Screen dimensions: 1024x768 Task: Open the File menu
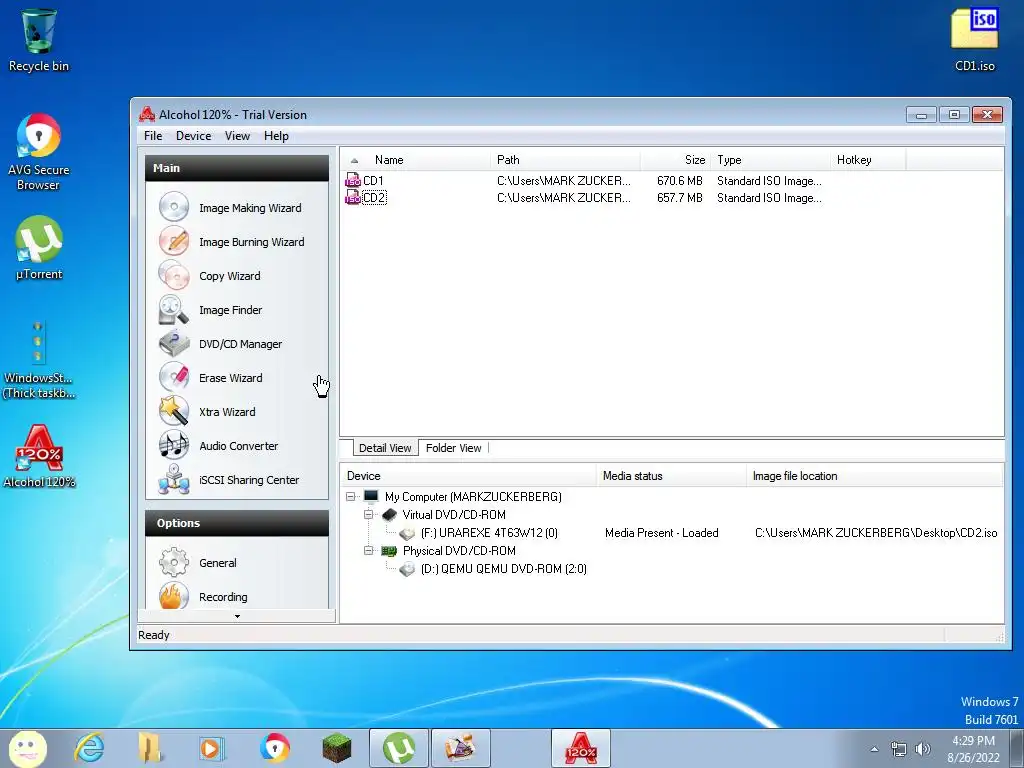pos(153,136)
